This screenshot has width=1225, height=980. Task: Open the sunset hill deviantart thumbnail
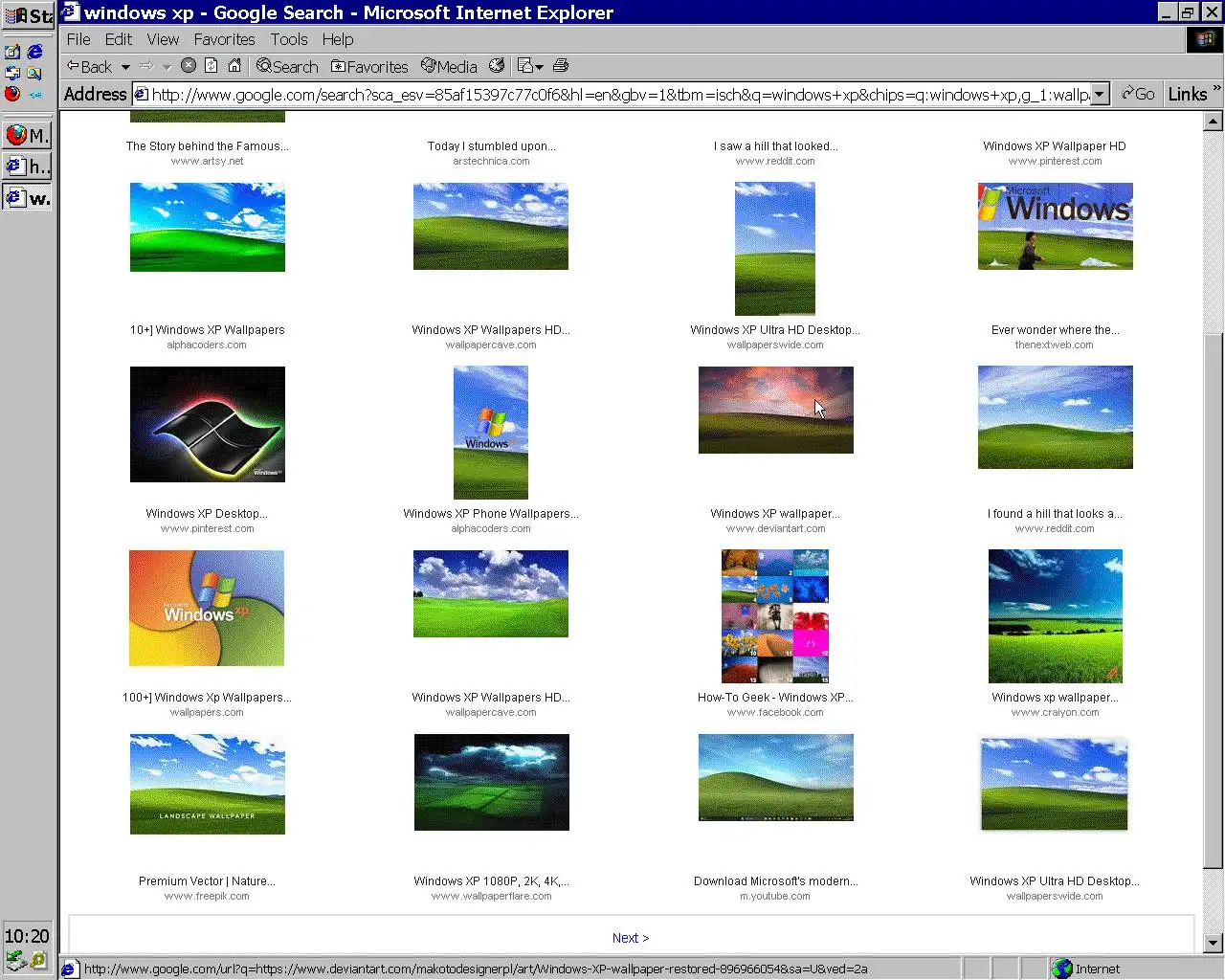point(776,410)
